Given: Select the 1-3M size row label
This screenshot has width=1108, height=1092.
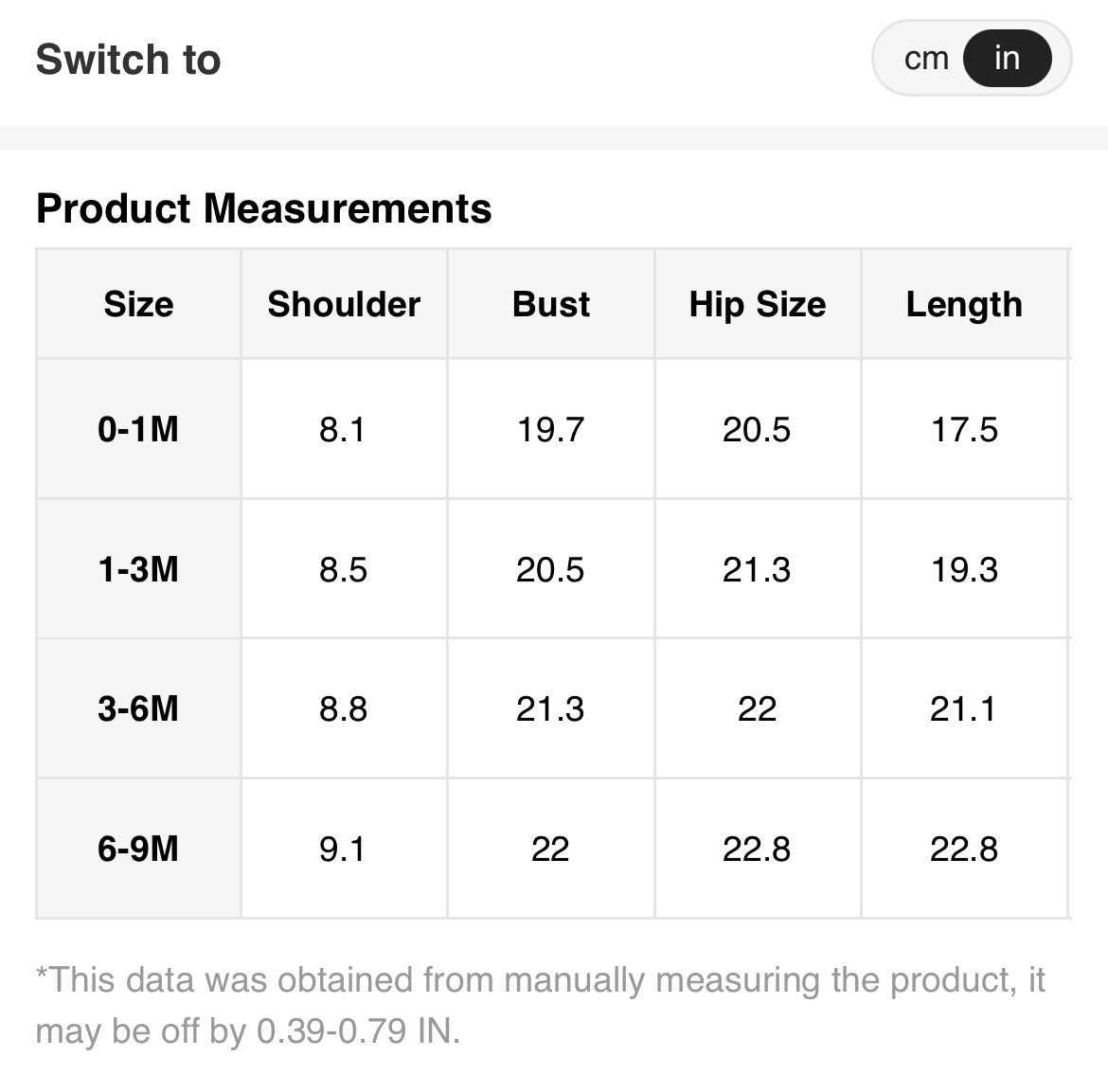Looking at the screenshot, I should click(138, 569).
